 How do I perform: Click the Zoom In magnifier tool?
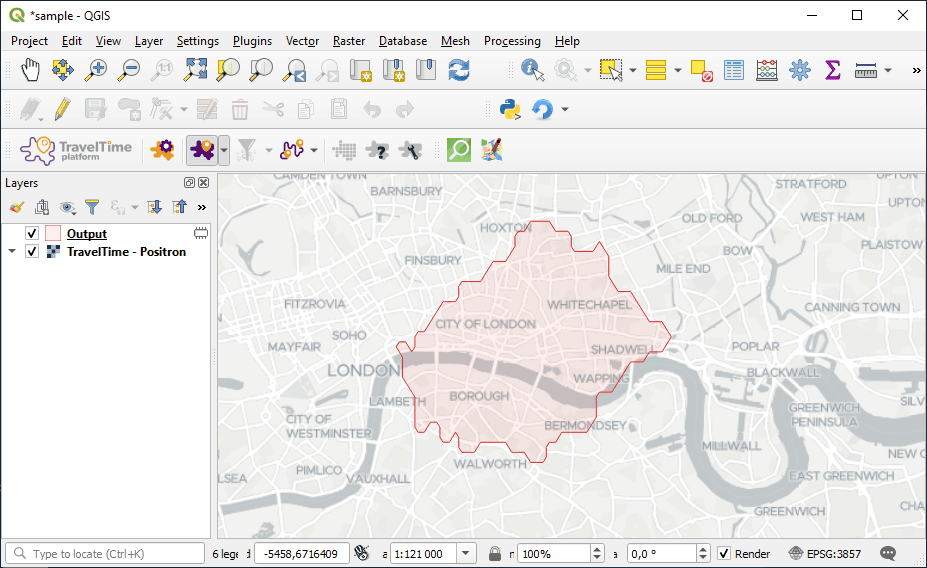(x=96, y=70)
